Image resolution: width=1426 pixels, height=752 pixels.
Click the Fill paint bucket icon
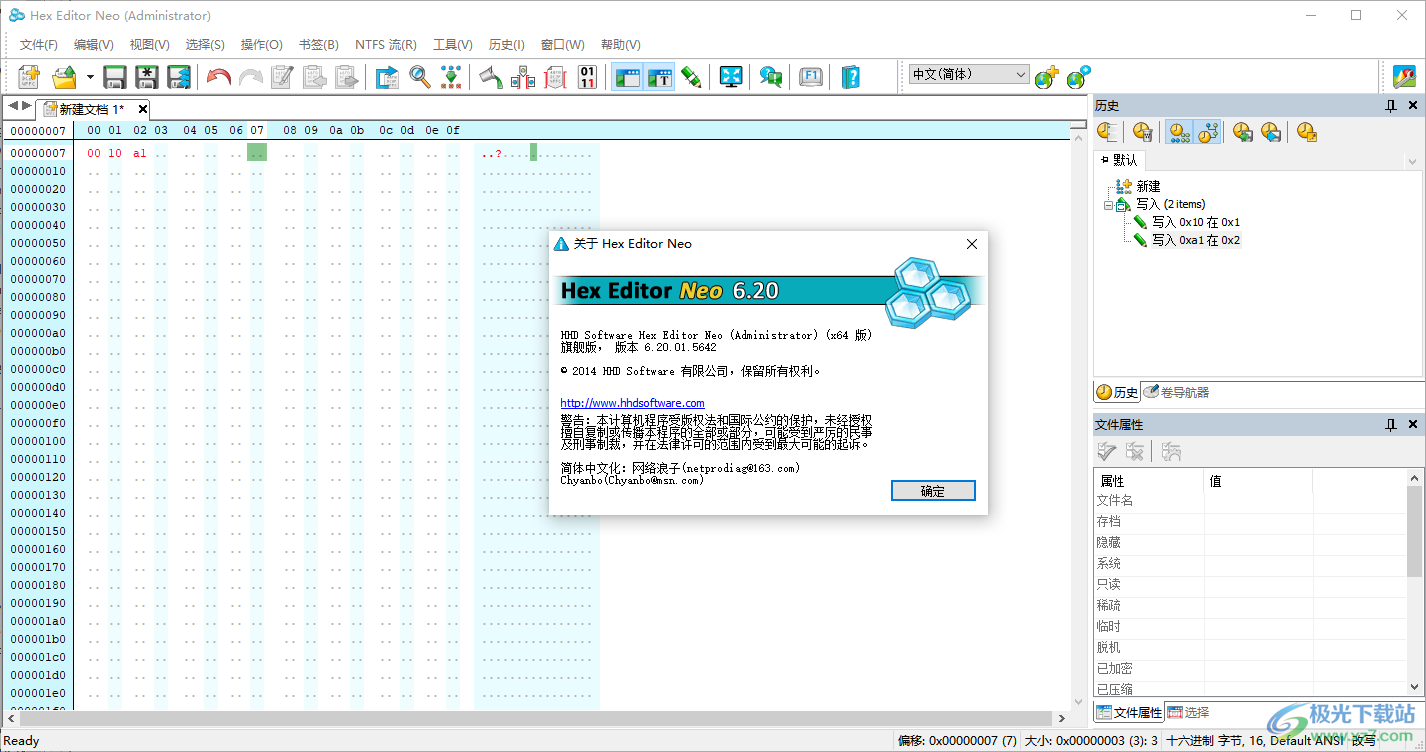point(491,77)
